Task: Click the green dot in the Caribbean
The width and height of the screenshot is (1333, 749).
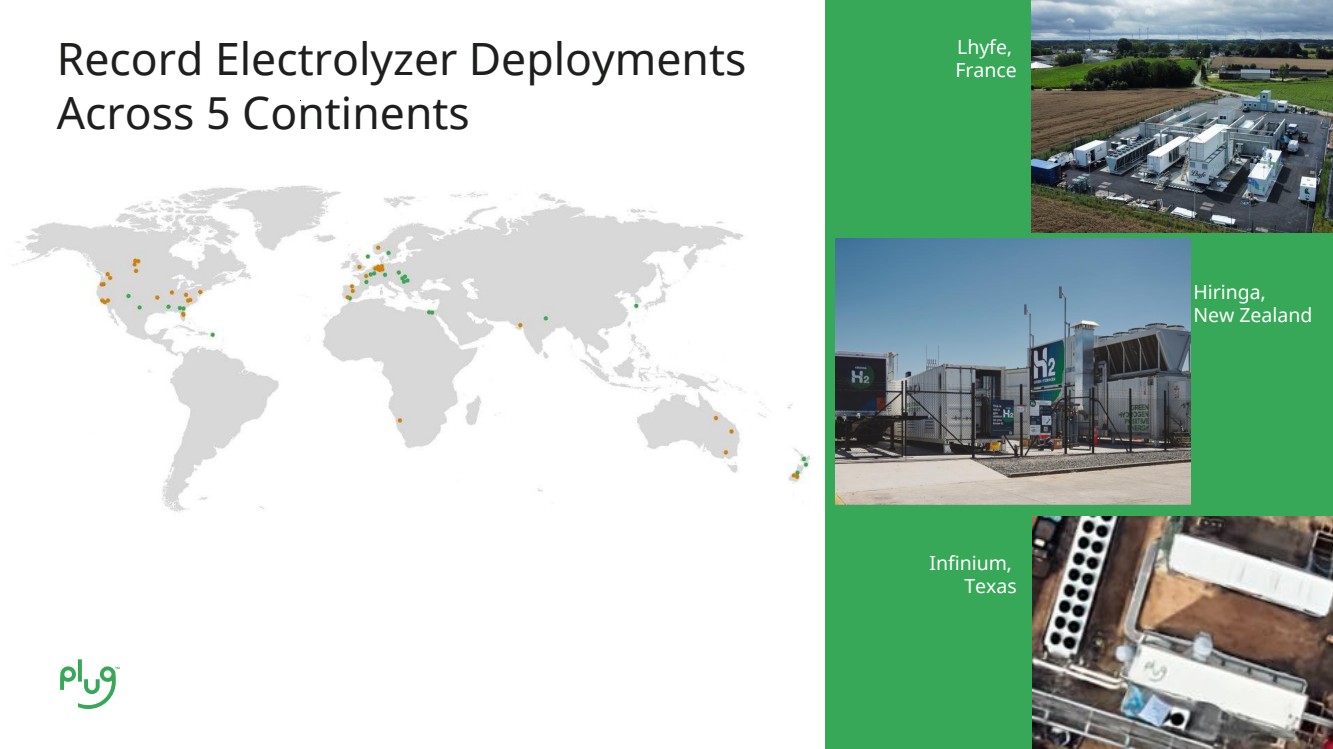Action: (x=213, y=334)
